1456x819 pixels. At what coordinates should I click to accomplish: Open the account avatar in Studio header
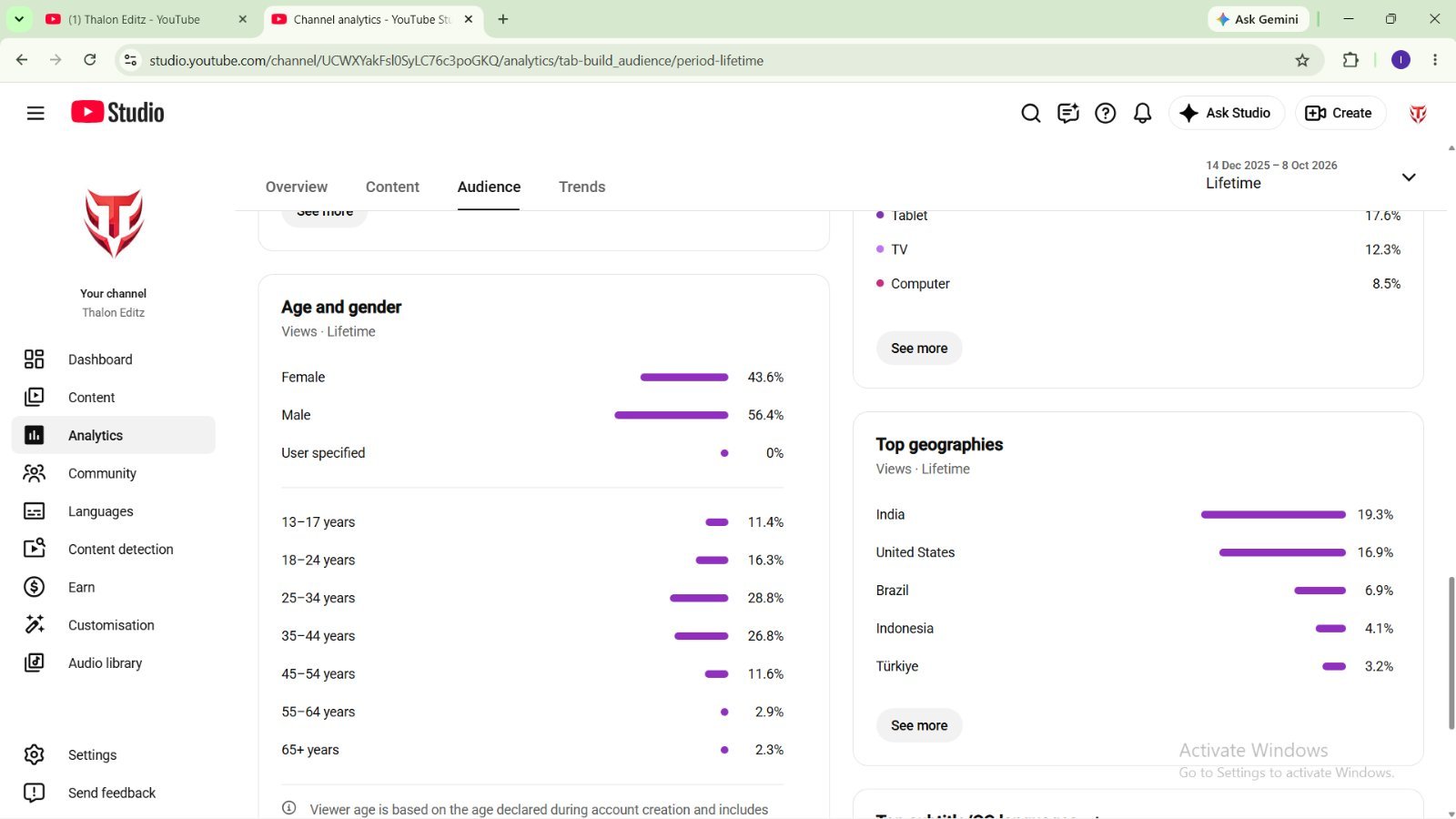[x=1418, y=113]
